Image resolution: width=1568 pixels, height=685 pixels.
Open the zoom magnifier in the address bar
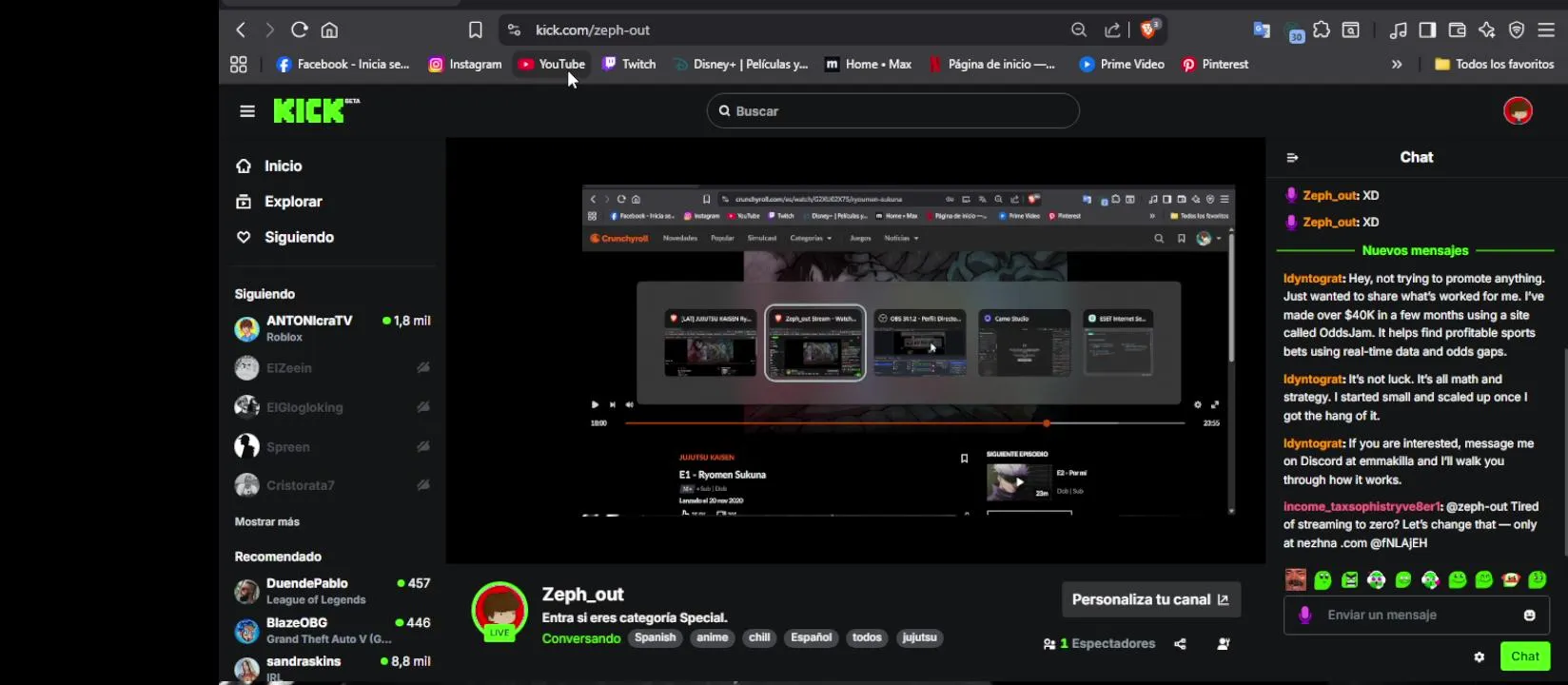(x=1079, y=30)
